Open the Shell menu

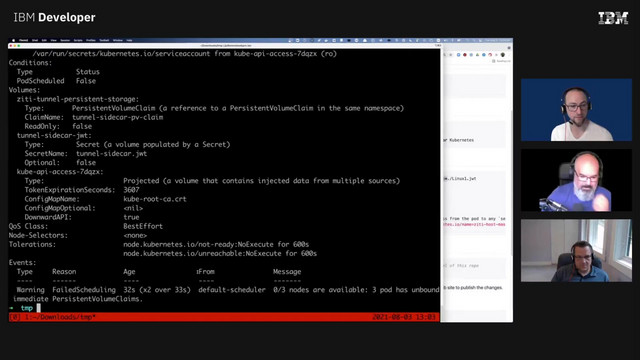[x=35, y=40]
